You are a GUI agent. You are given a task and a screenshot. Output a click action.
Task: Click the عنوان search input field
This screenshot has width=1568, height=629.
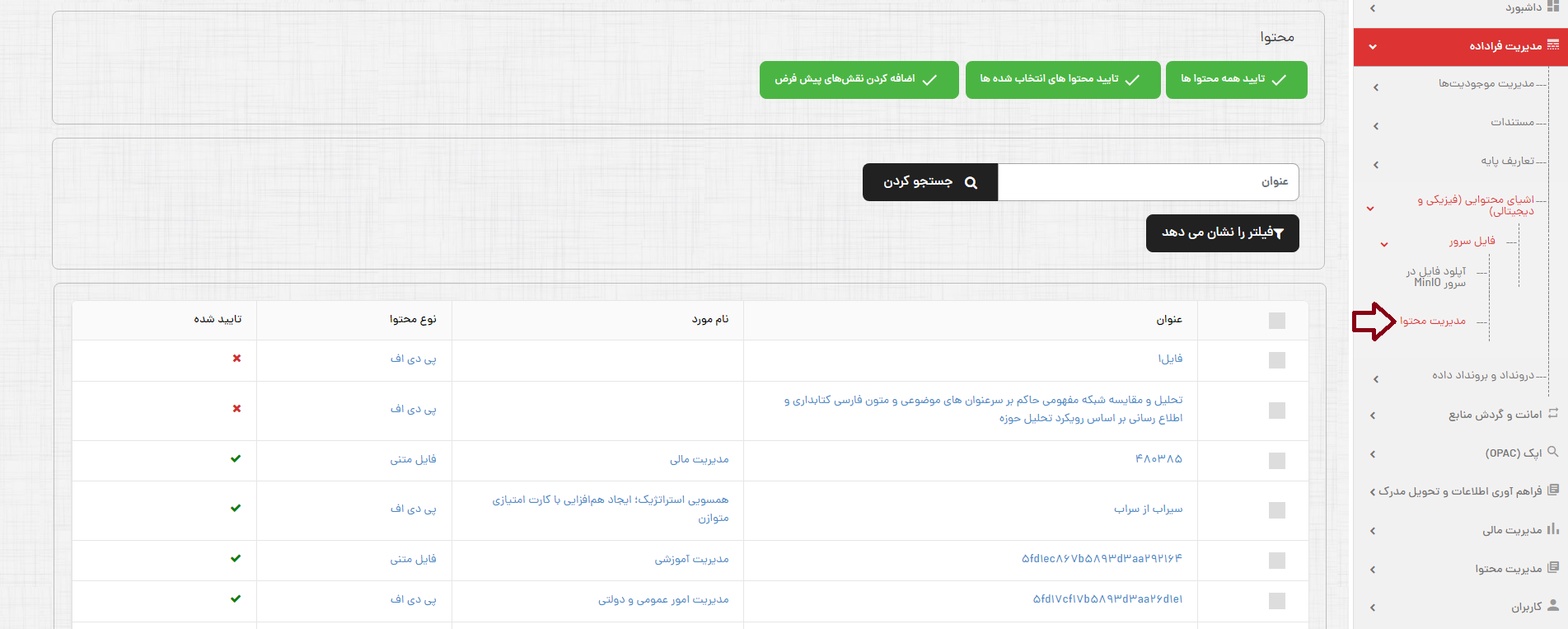tap(1148, 182)
